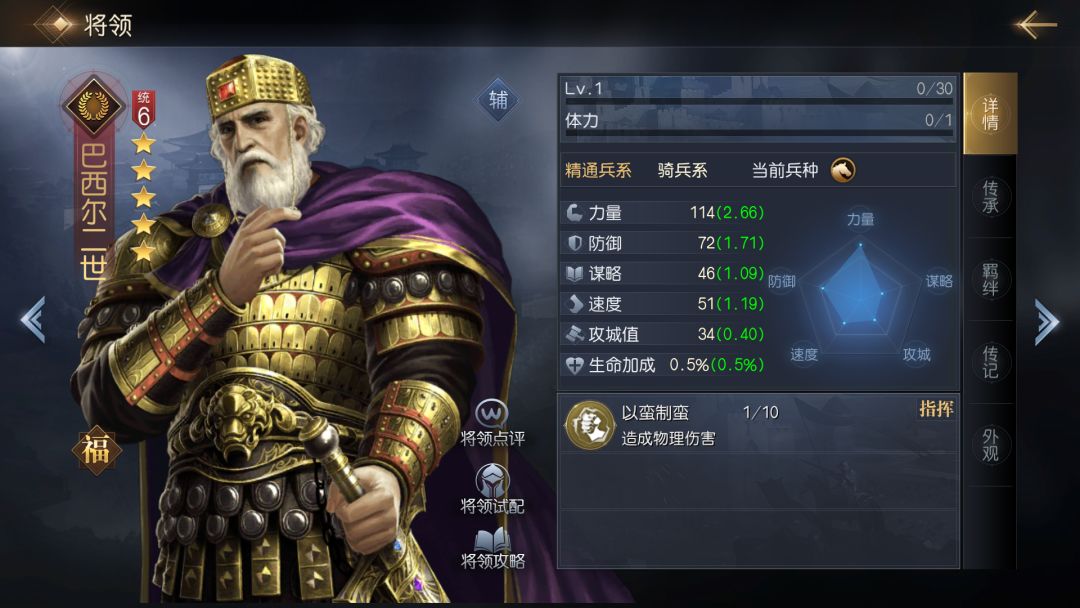
Task: Switch to the 详情 tab
Action: point(990,114)
